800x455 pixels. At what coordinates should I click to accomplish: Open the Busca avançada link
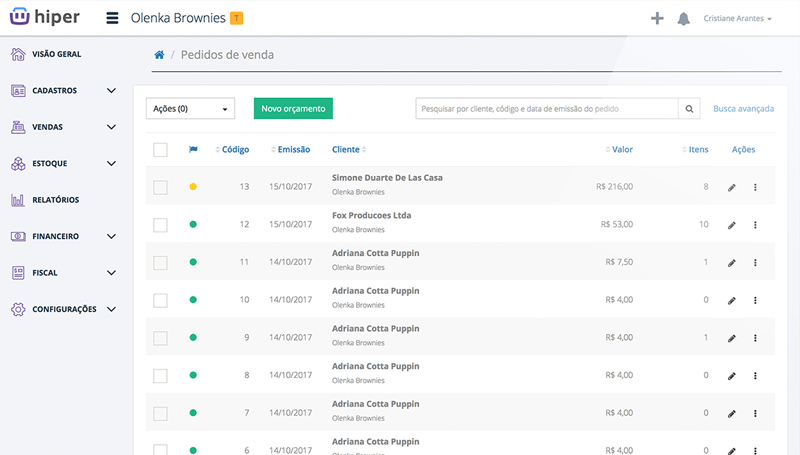coord(744,108)
